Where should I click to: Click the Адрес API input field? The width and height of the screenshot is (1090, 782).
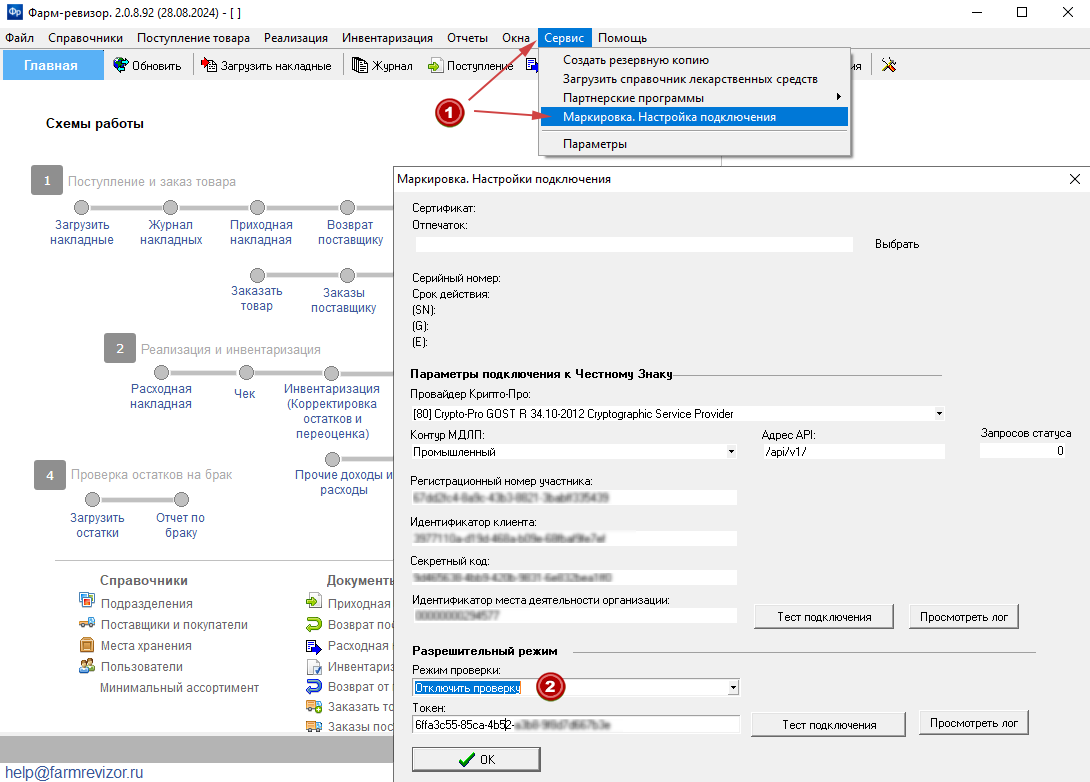[854, 452]
